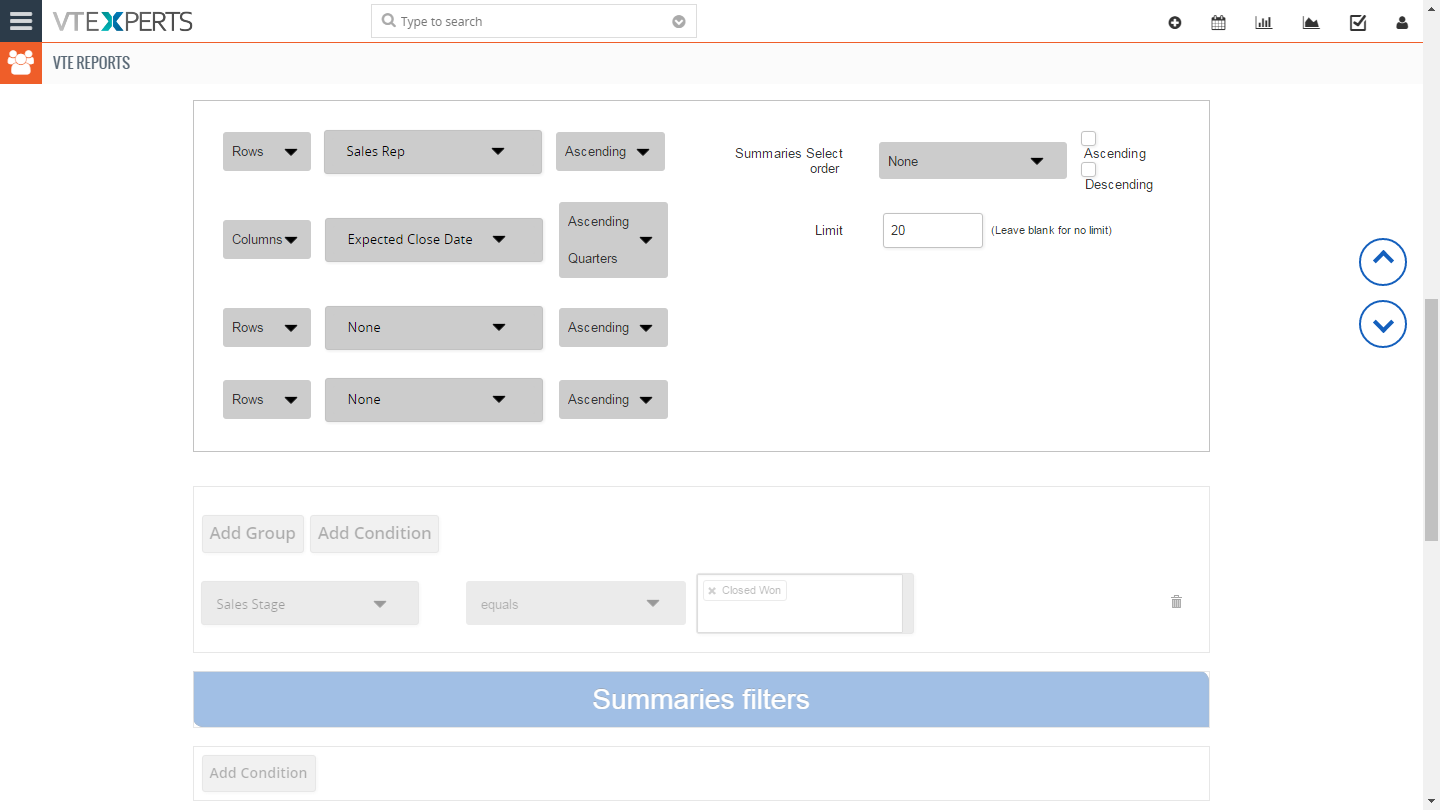Open the hamburger main menu
Viewport: 1440px width, 810px height.
[21, 21]
